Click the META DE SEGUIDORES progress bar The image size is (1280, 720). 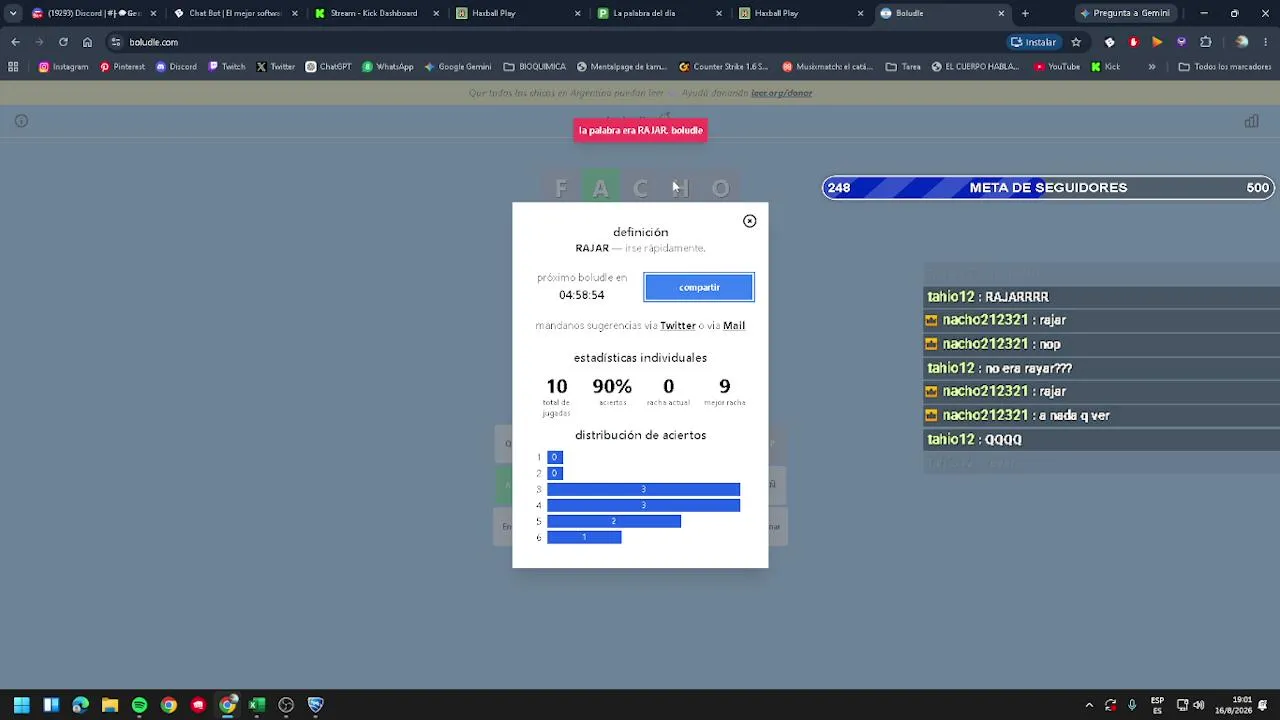(1048, 188)
